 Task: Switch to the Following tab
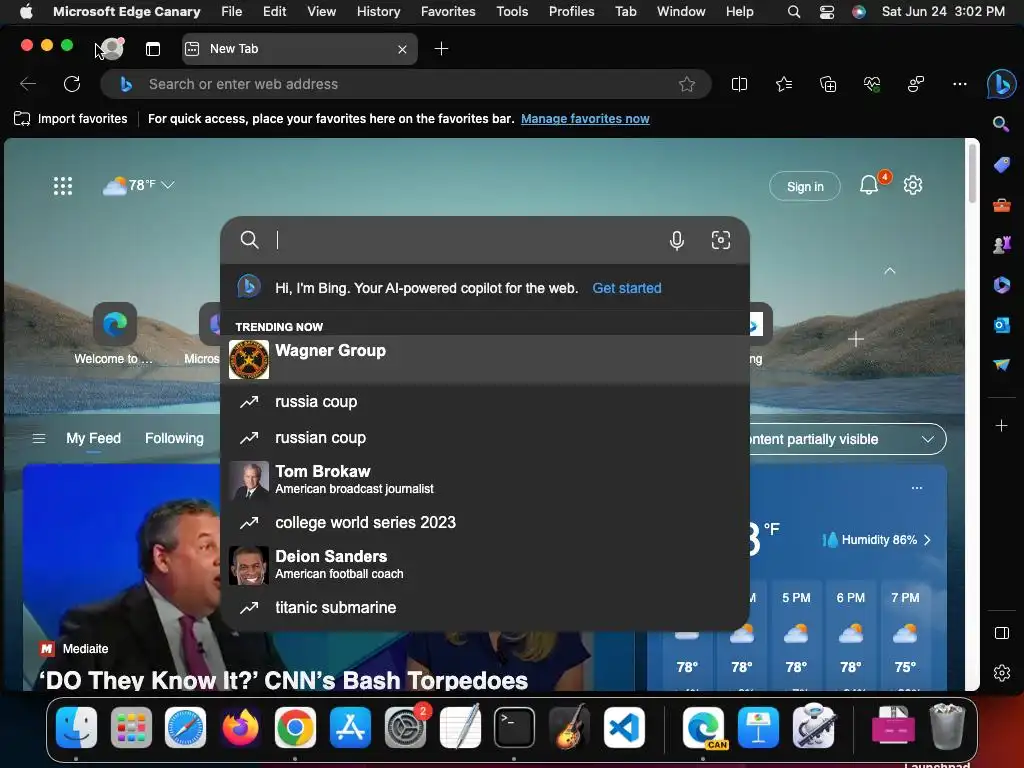click(x=174, y=438)
